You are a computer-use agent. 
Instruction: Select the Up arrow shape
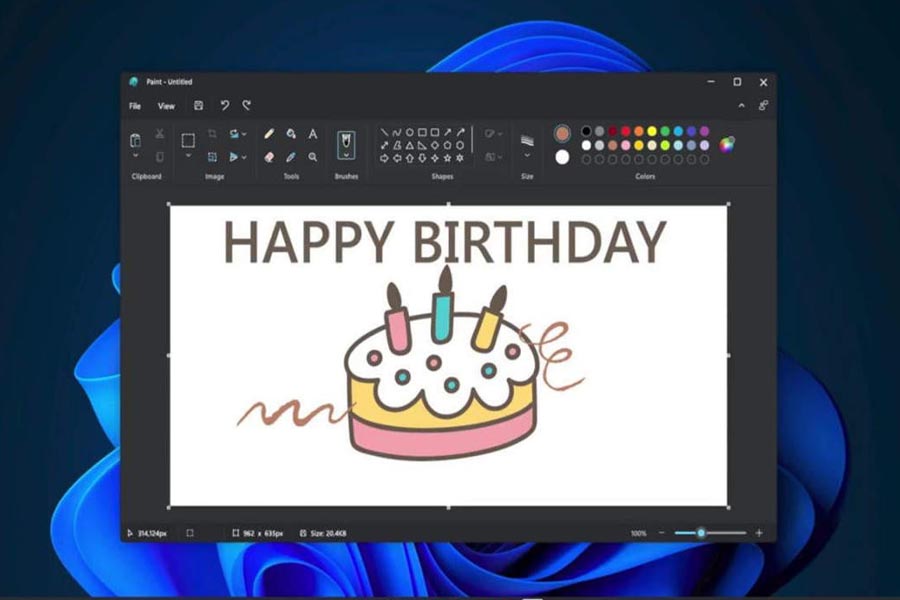pos(410,158)
